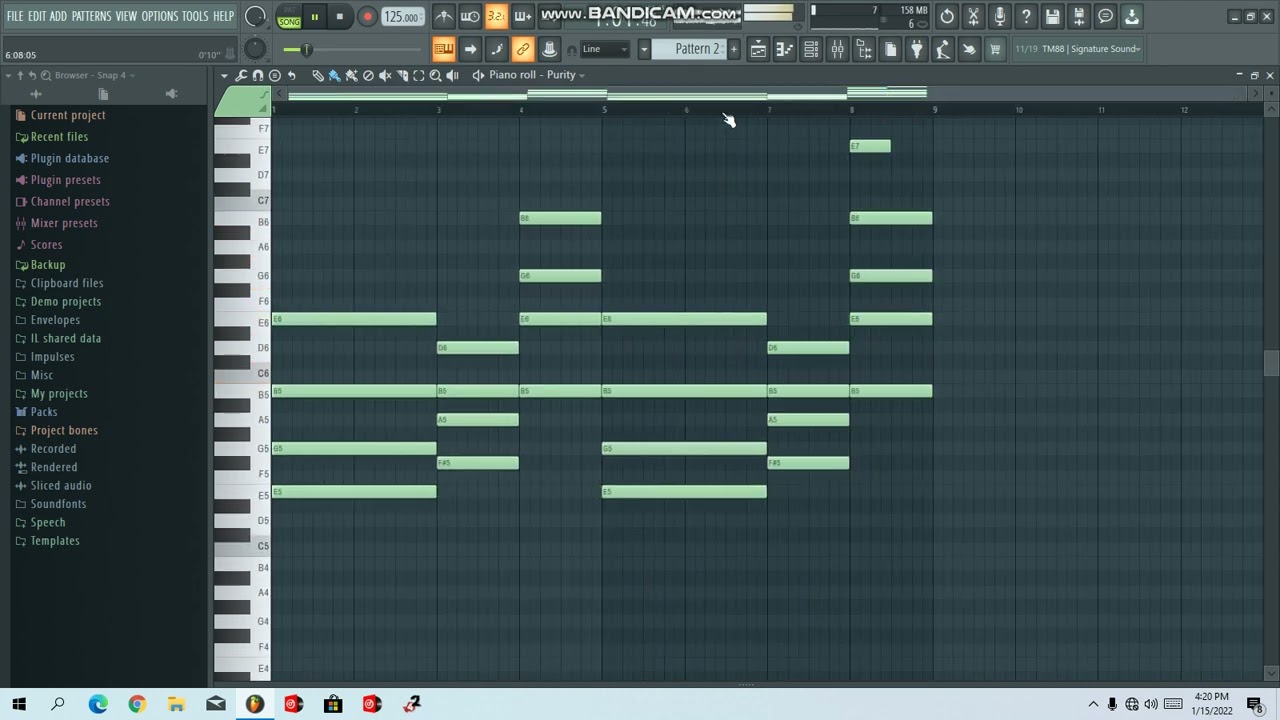
Task: Open Recent files in browser
Action: coord(59,137)
